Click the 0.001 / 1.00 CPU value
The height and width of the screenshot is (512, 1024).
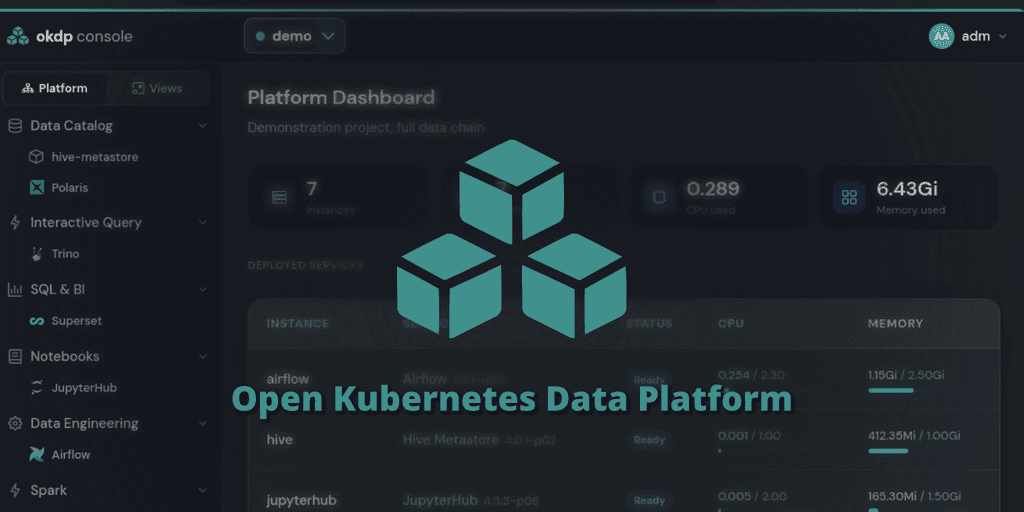pos(748,436)
